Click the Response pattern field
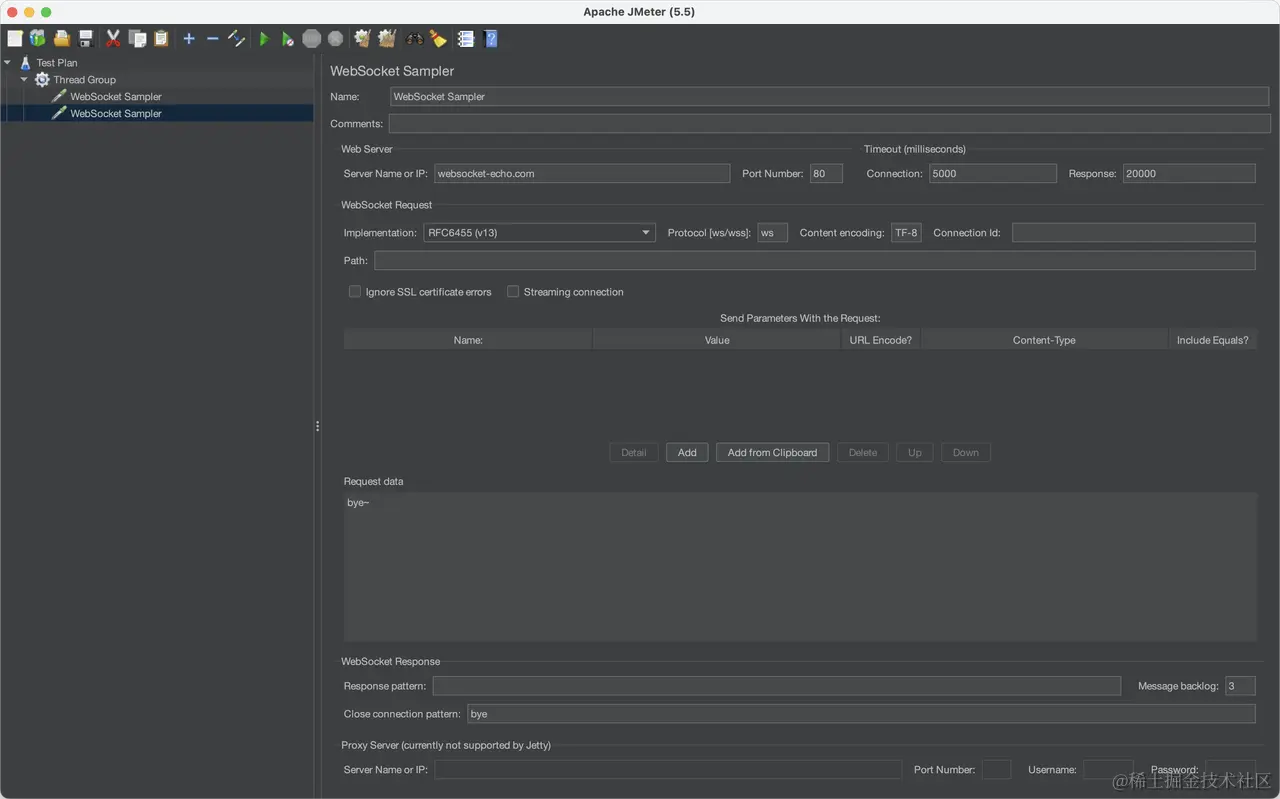 coord(776,686)
